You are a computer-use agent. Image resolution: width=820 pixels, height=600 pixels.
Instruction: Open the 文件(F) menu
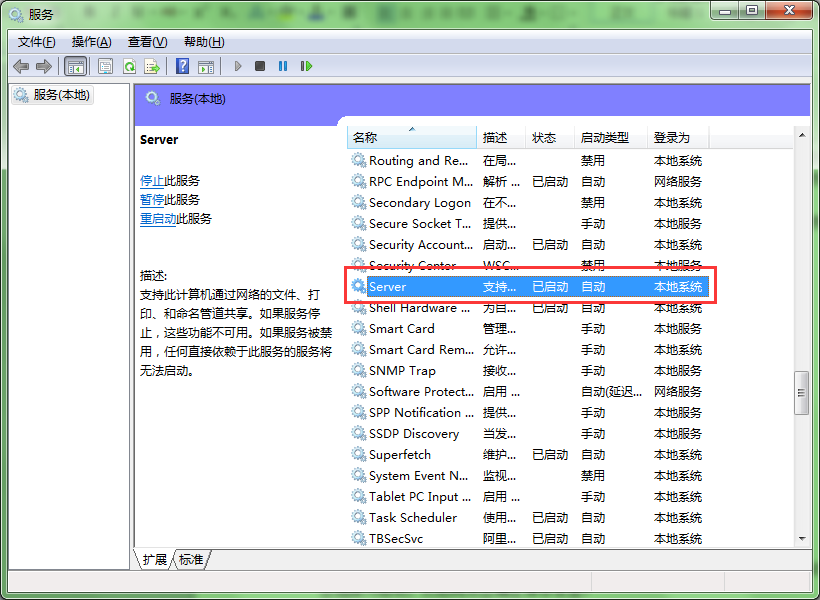pos(37,42)
